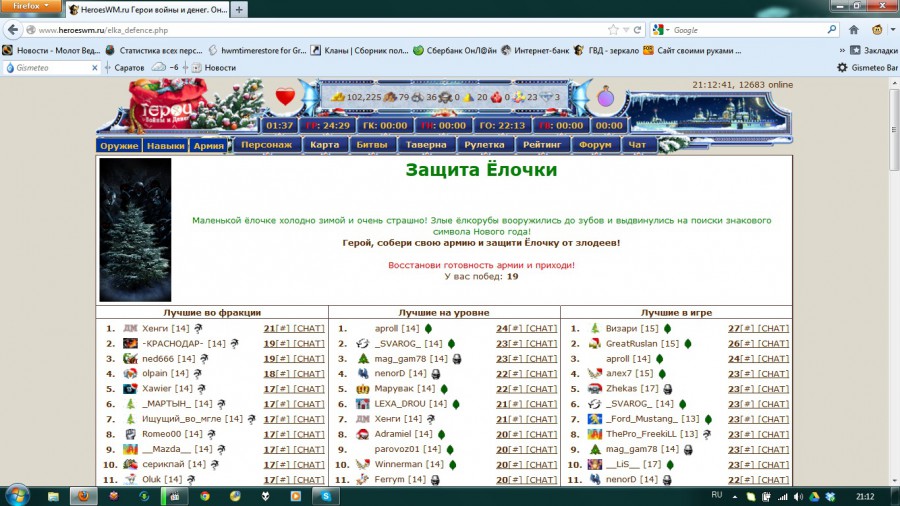Viewport: 900px width, 506px height.
Task: Open the Форум menu
Action: tap(595, 145)
